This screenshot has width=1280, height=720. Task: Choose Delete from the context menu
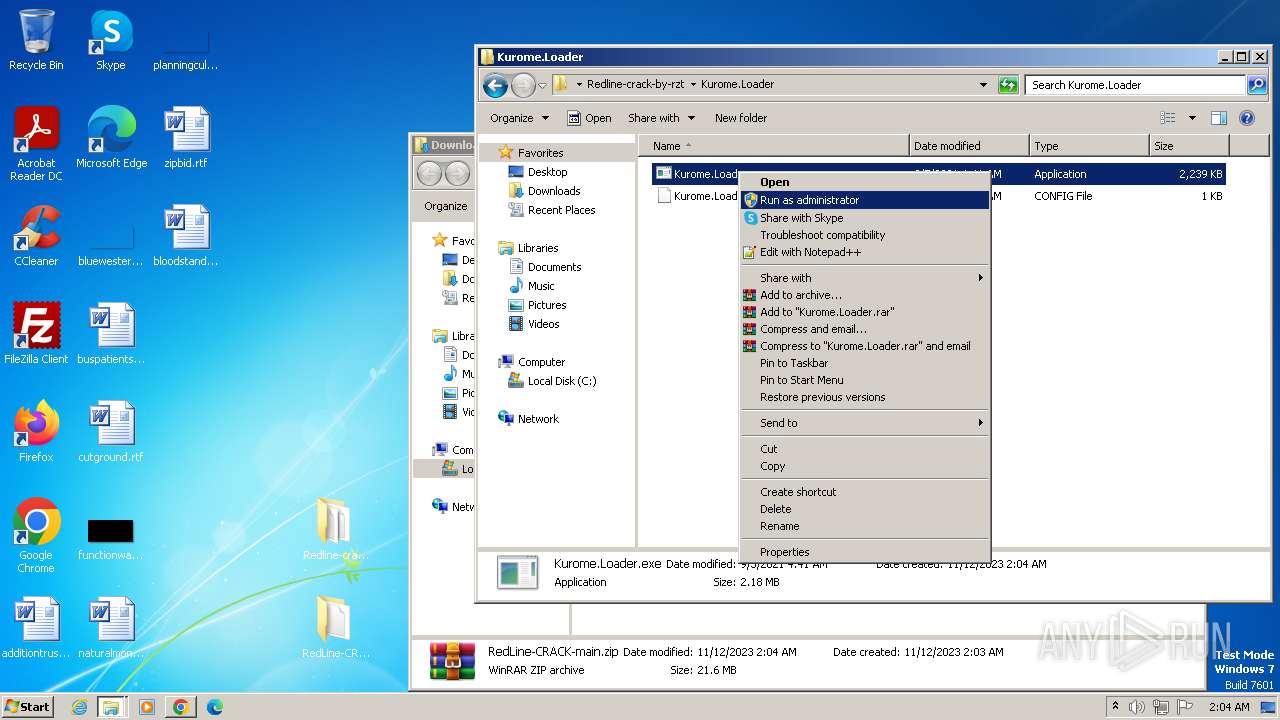click(x=865, y=509)
